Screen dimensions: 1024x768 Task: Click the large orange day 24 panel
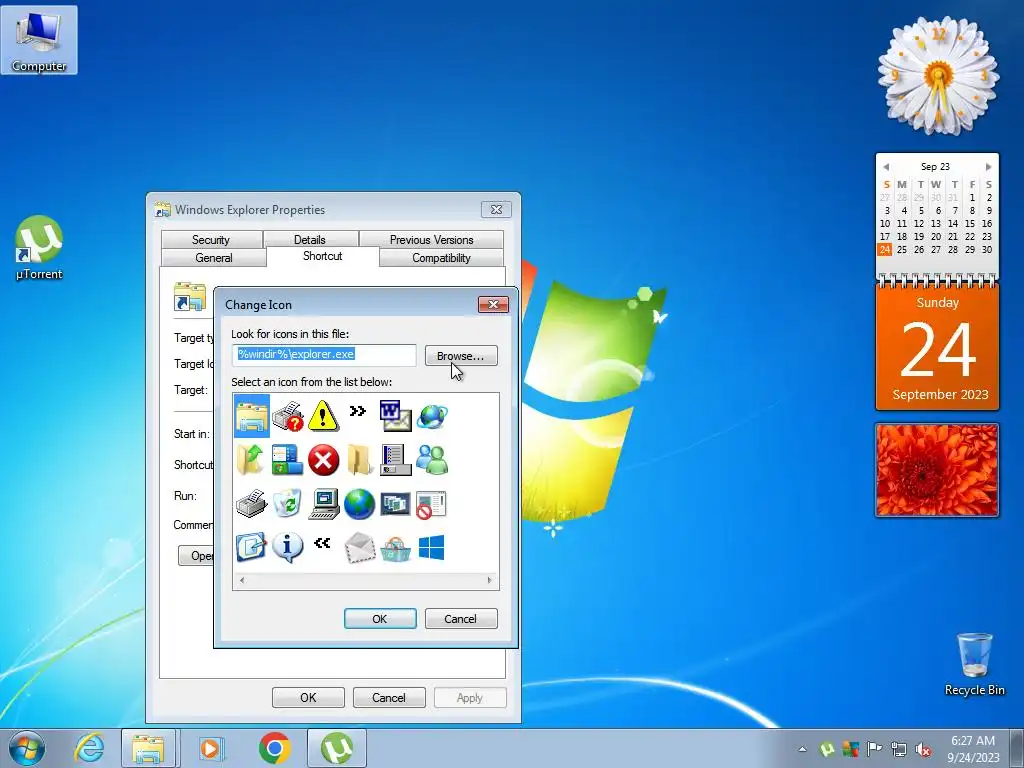pos(937,347)
